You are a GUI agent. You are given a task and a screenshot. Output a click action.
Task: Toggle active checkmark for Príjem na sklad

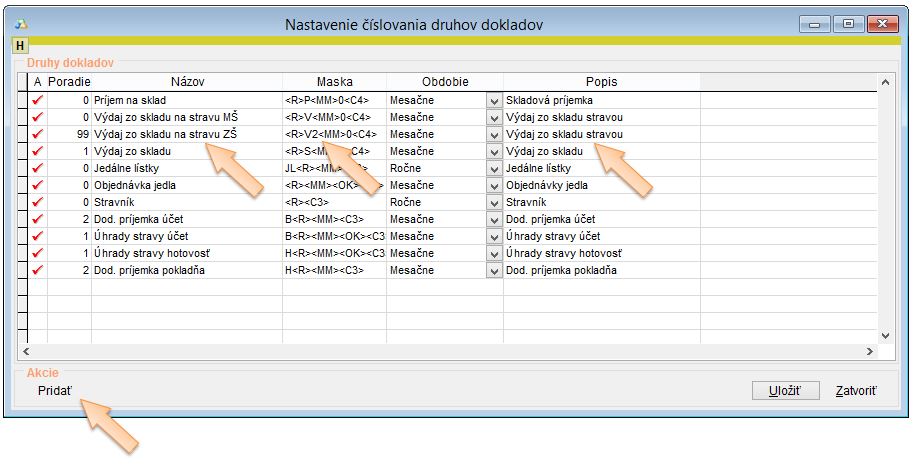point(38,100)
